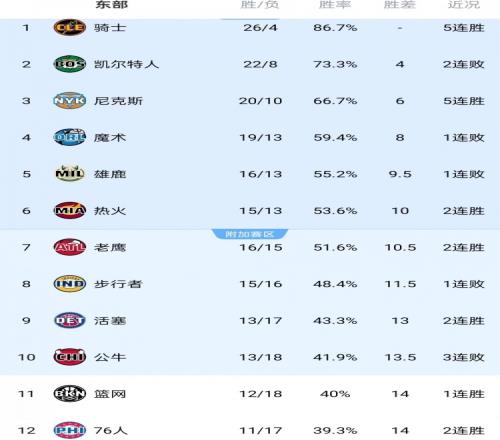
Task: Sort by the 胜/负 column header
Action: pyautogui.click(x=260, y=4)
